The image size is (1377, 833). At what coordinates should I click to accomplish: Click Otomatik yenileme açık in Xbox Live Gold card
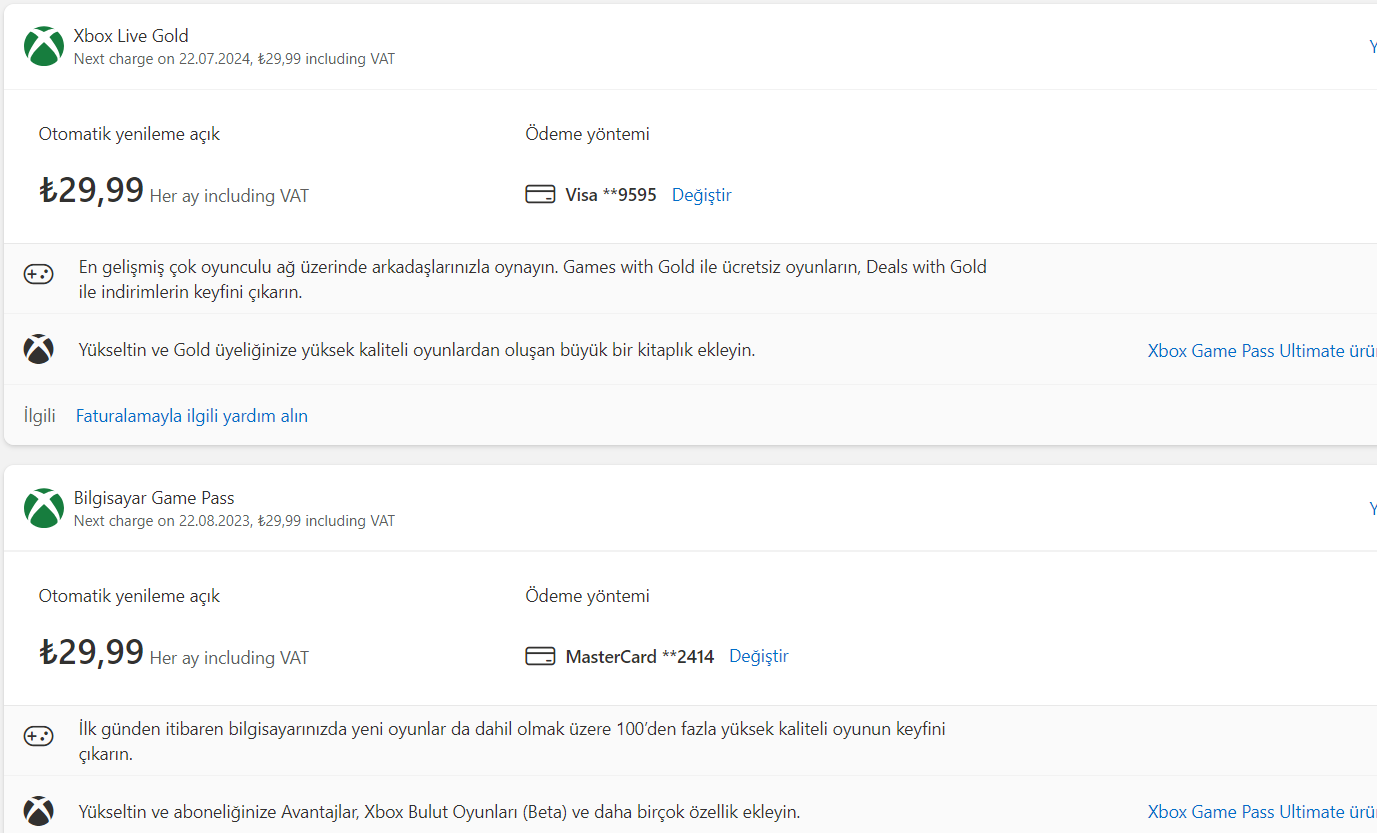(129, 134)
